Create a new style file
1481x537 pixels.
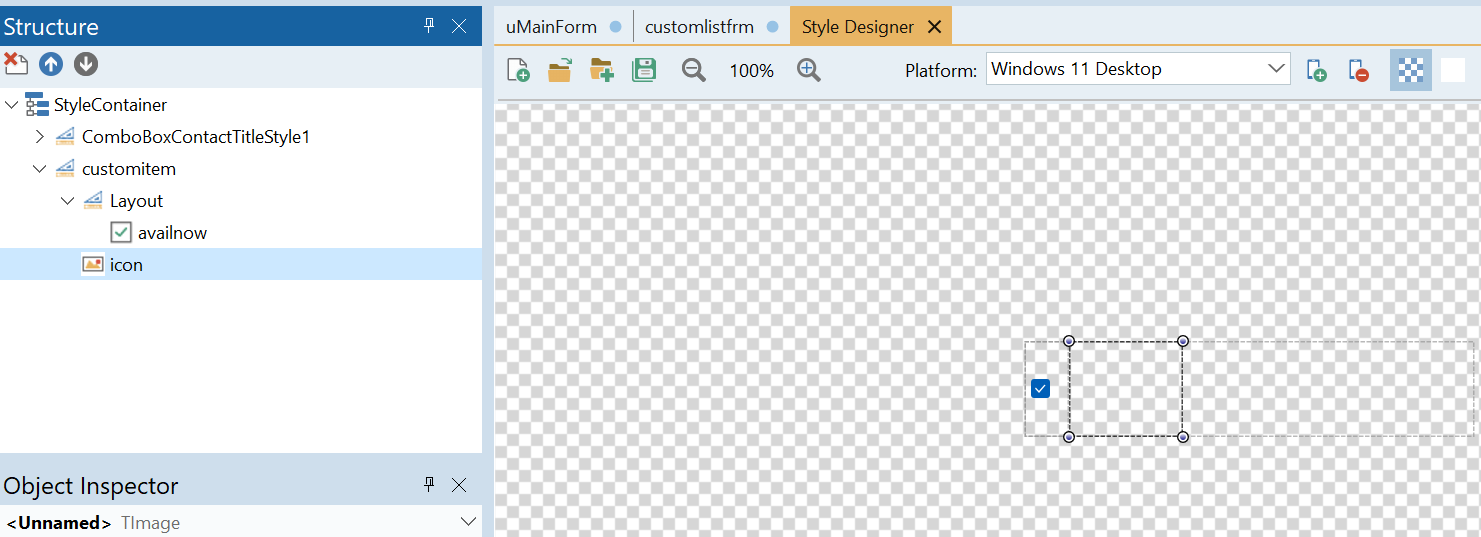point(518,70)
